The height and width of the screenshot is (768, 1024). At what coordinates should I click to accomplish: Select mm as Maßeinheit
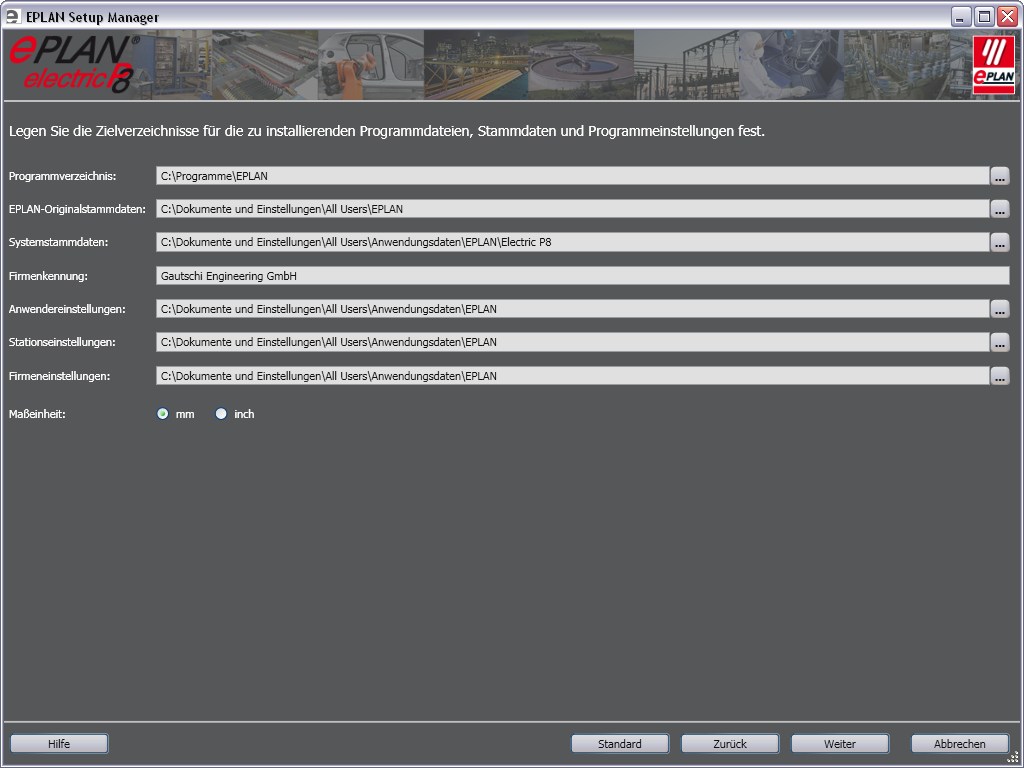(x=163, y=413)
